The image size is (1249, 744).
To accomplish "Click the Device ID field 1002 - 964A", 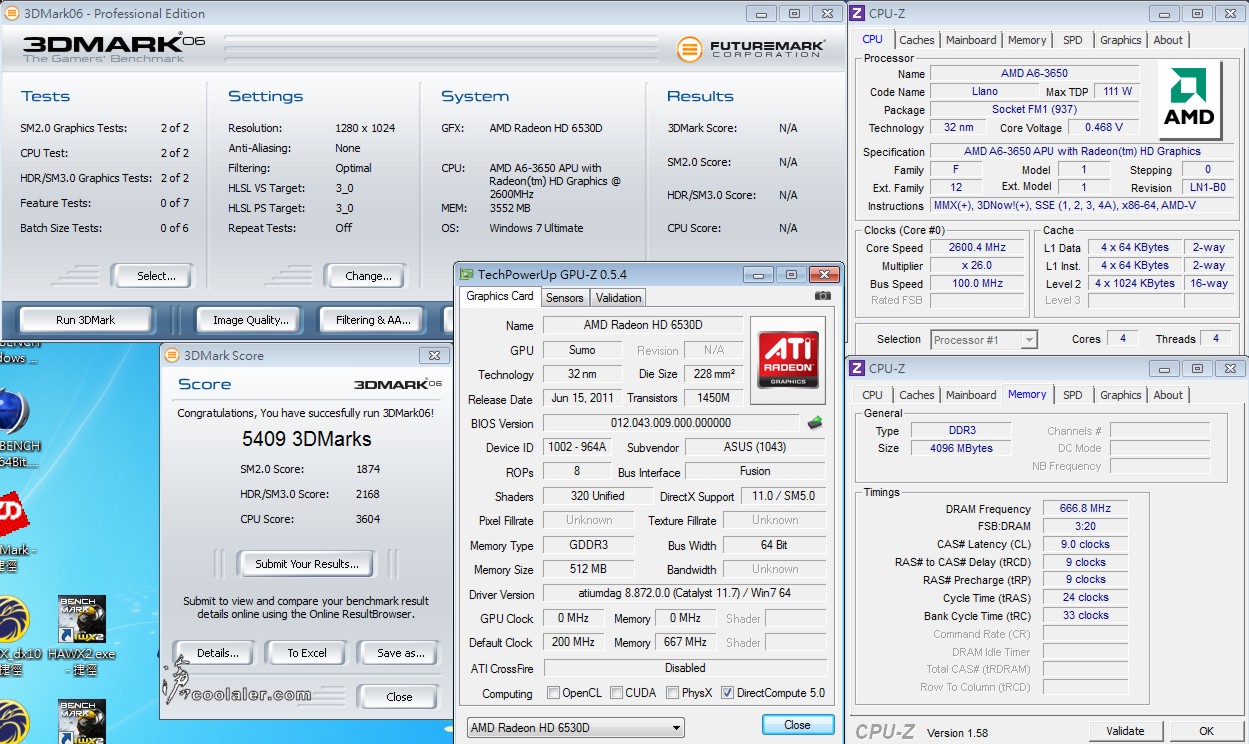I will pos(577,447).
